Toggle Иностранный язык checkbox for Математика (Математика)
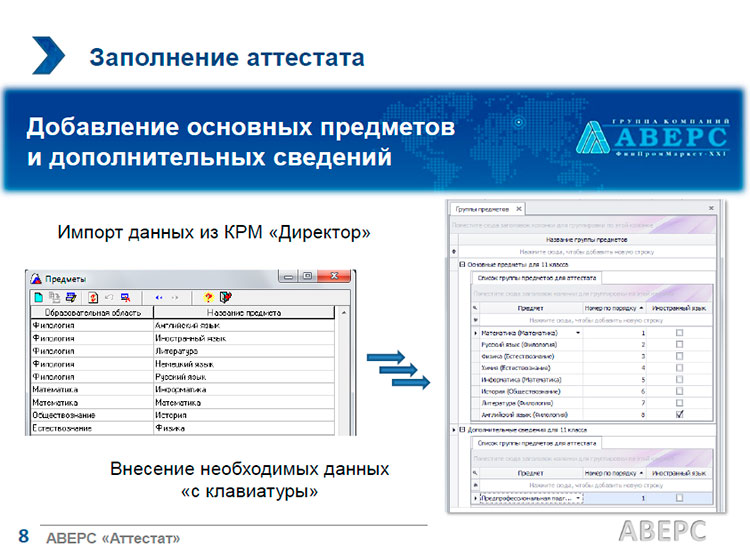Viewport: 750px width, 555px height. [x=679, y=333]
